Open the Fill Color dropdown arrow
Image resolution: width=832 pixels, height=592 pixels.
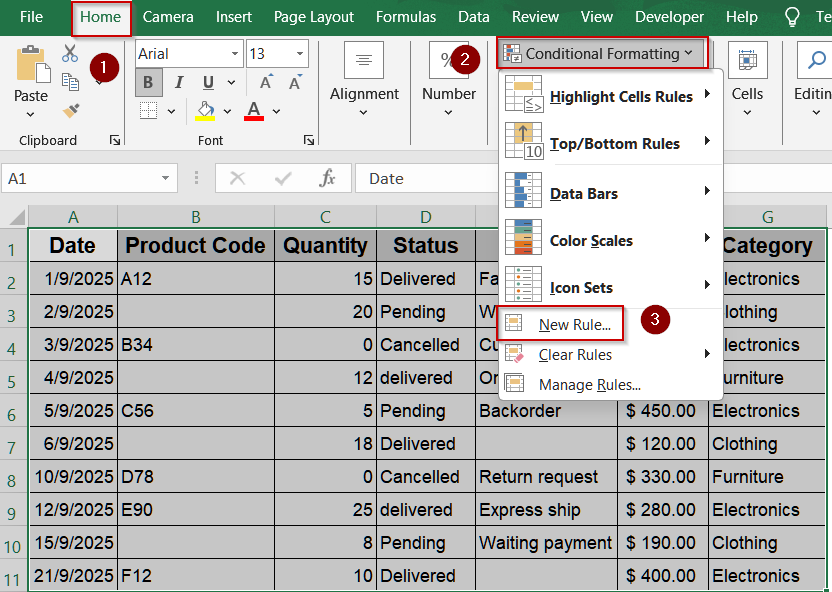[227, 111]
